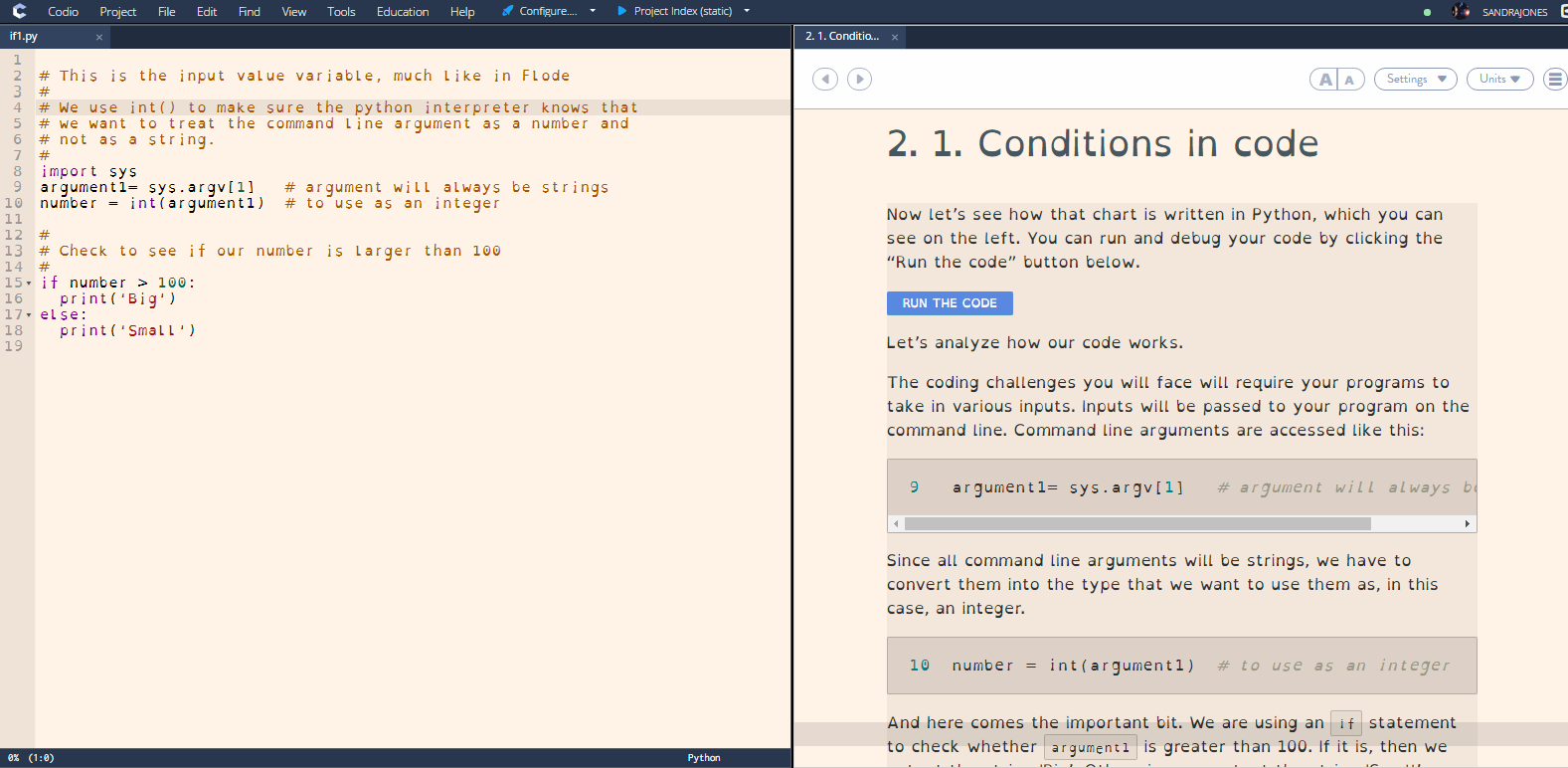Viewport: 1568px width, 768px height.
Task: Click the print('Small') line in editor
Action: pyautogui.click(x=127, y=330)
